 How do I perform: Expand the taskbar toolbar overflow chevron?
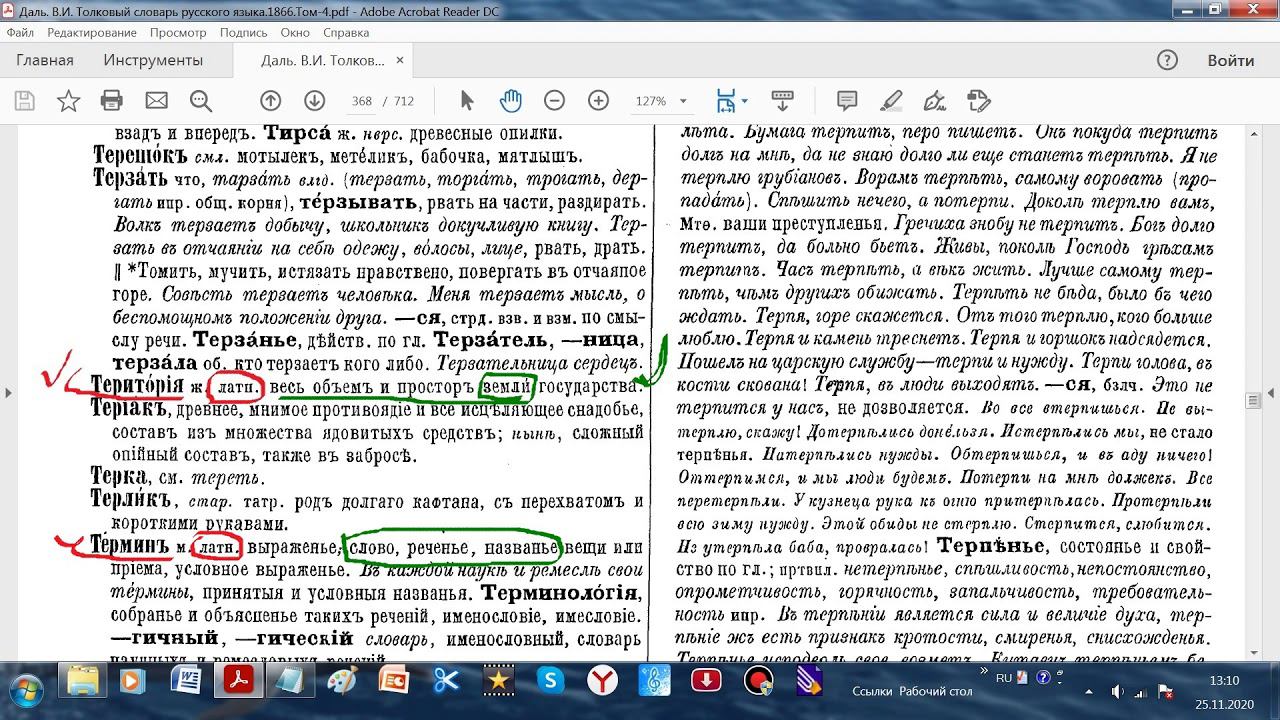[986, 671]
